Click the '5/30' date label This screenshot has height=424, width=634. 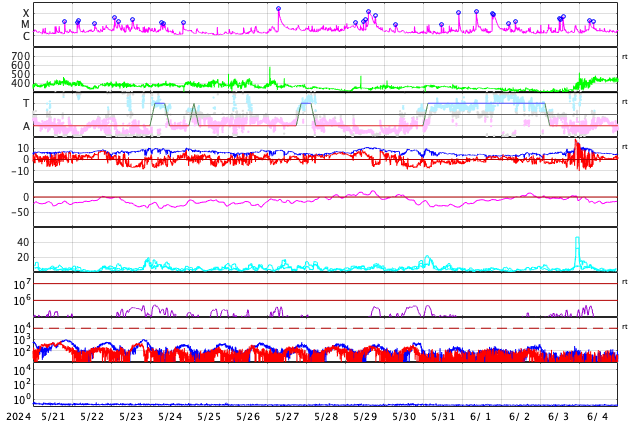click(404, 417)
